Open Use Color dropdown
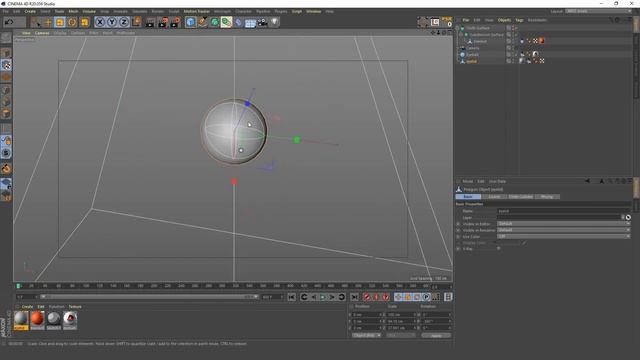This screenshot has width=640, height=360. 563,236
